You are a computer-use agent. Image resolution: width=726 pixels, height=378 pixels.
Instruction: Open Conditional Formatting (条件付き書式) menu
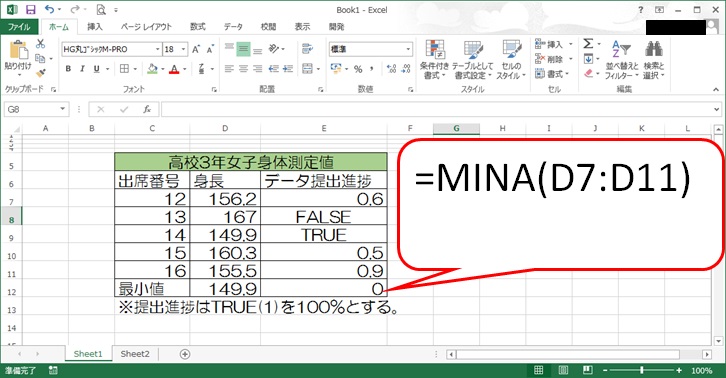coord(435,59)
